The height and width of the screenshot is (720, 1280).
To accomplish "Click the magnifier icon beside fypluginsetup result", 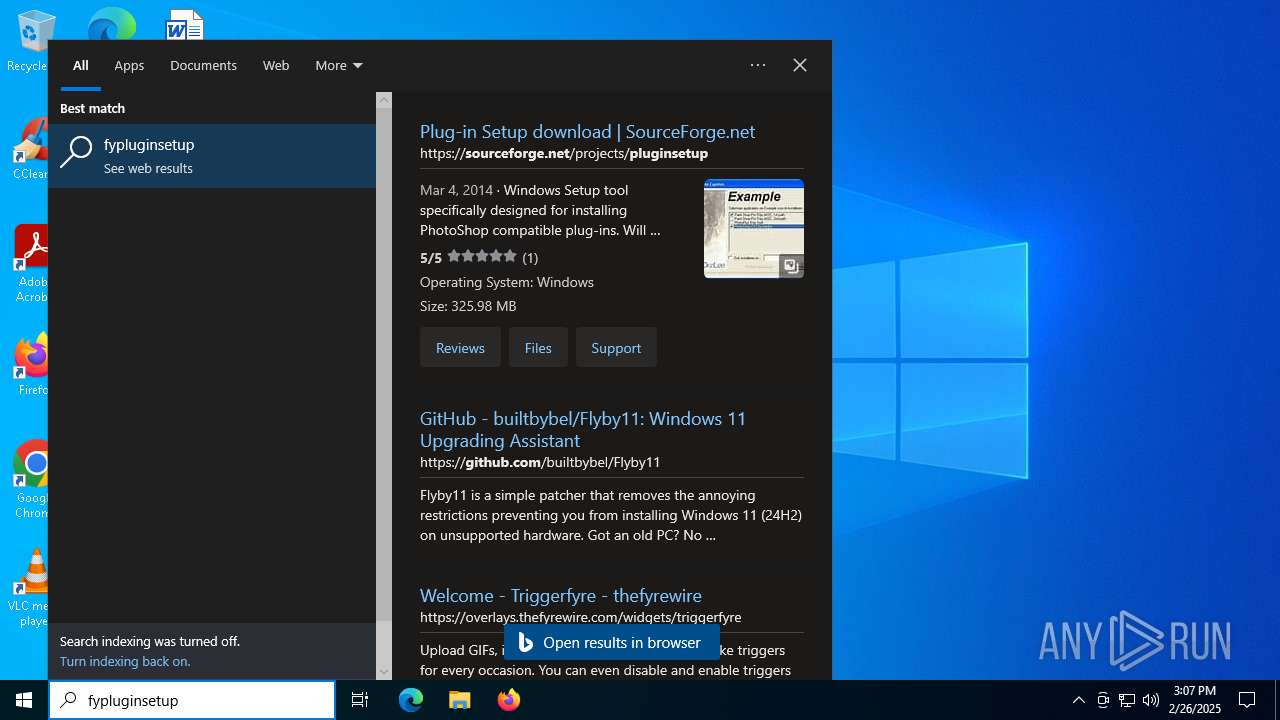I will tap(76, 153).
